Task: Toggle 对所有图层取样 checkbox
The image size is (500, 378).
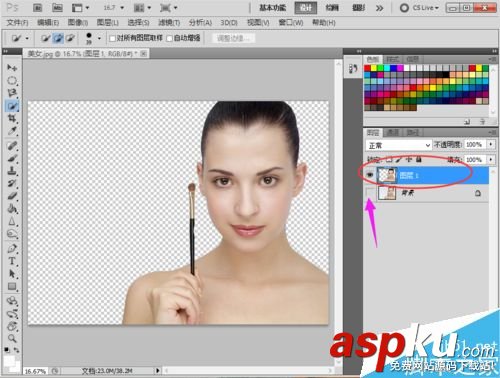Action: pos(112,39)
